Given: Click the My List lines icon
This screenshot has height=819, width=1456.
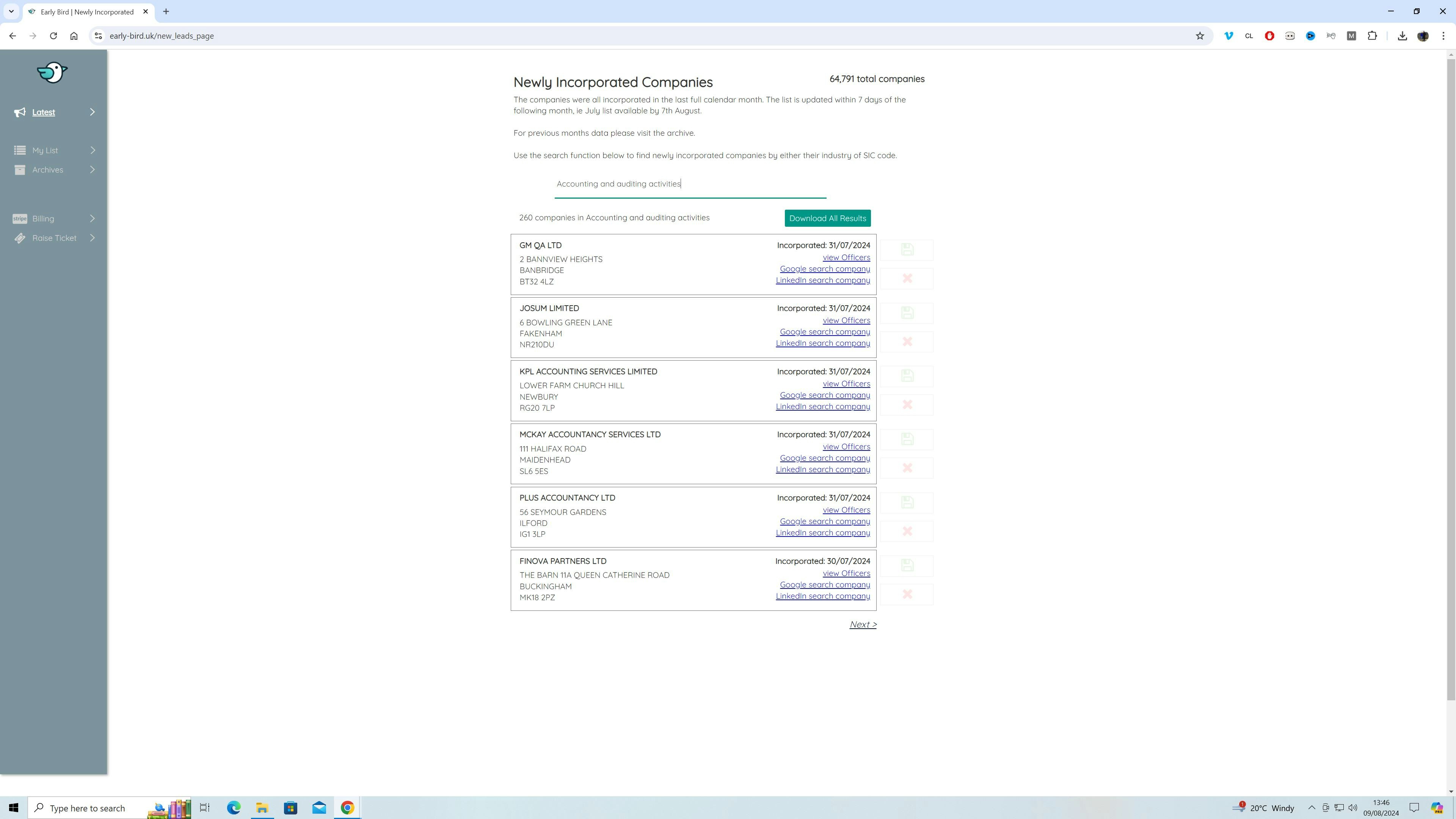Looking at the screenshot, I should tap(20, 151).
